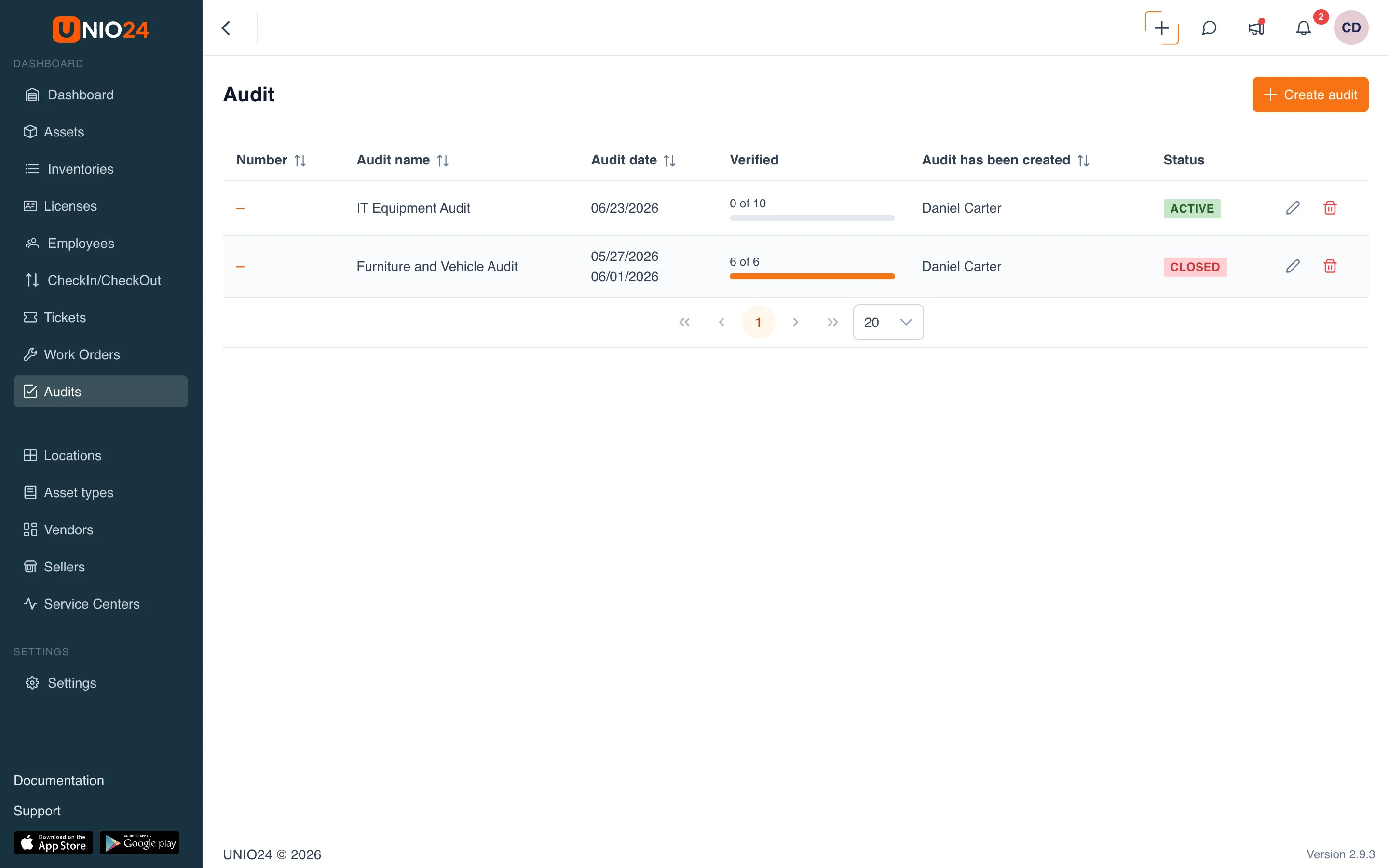
Task: Open the Documentation link
Action: (58, 780)
